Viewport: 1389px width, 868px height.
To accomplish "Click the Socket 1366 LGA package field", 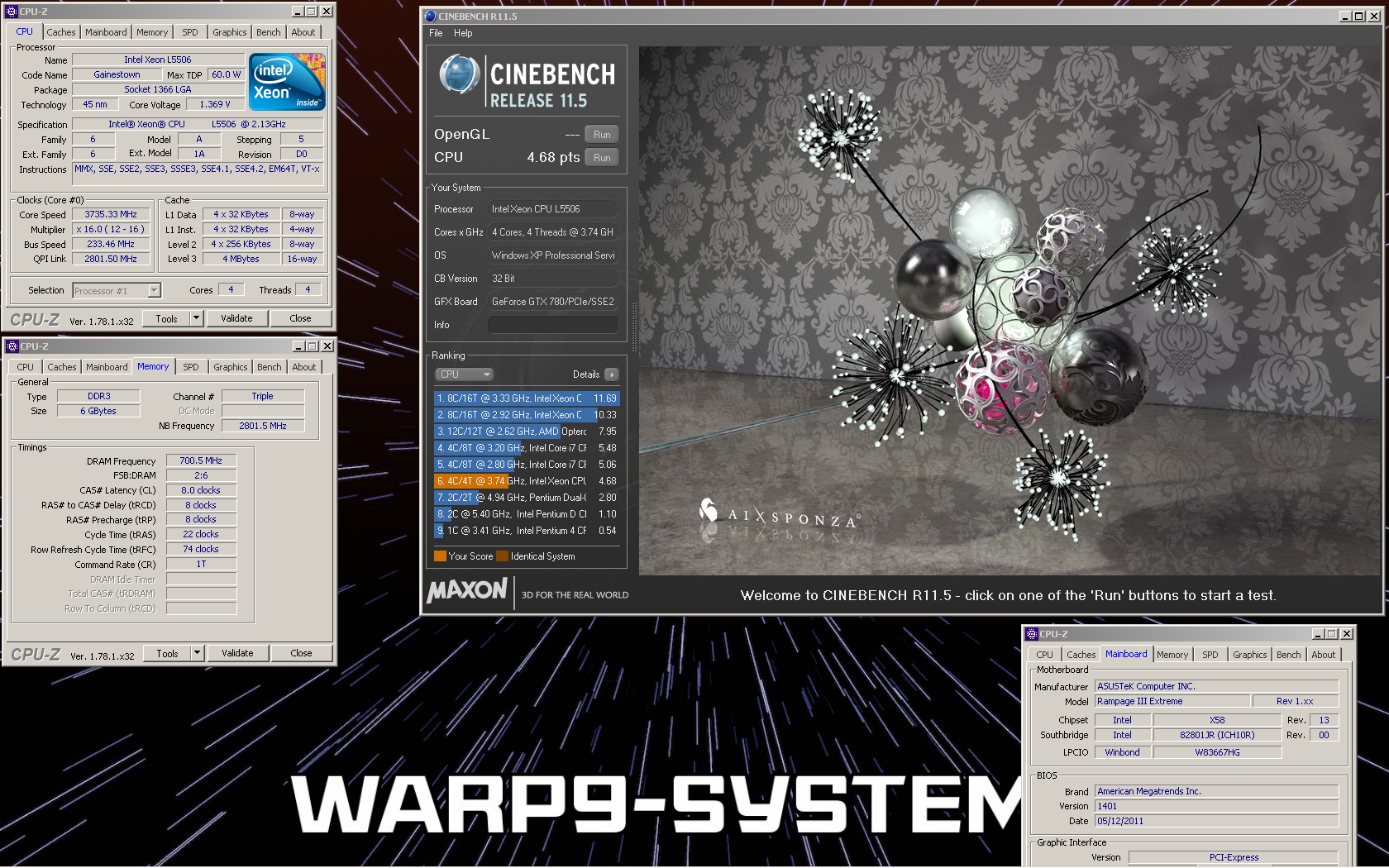I will [158, 89].
